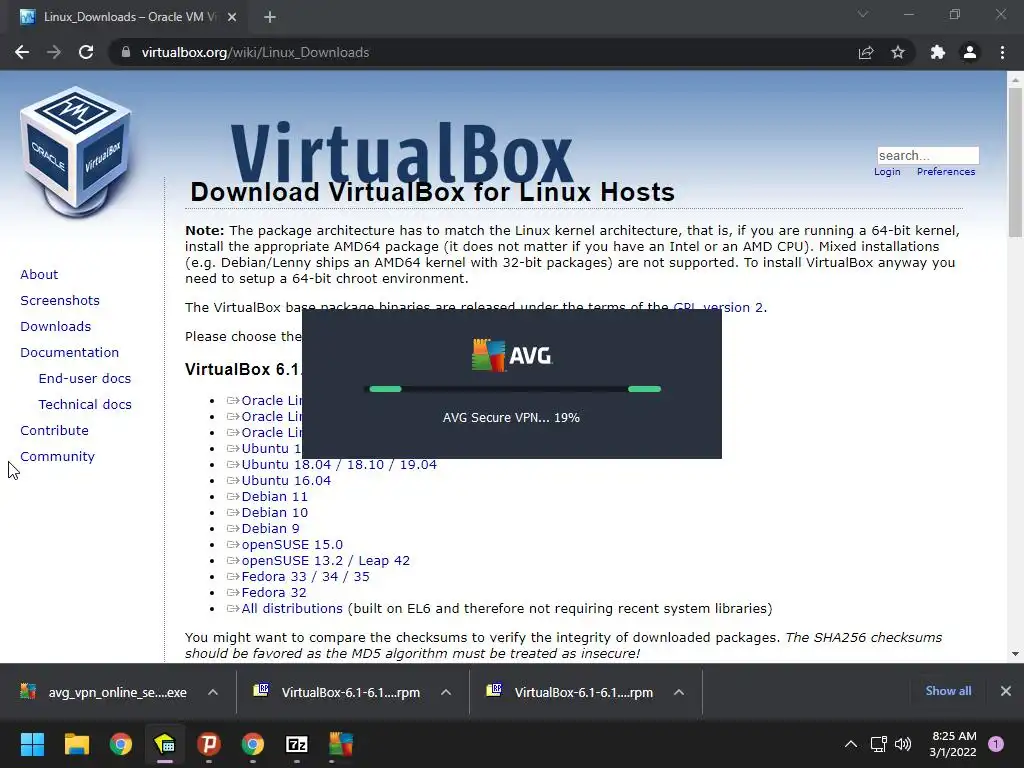
Task: Click the site search field
Action: pyautogui.click(x=928, y=155)
